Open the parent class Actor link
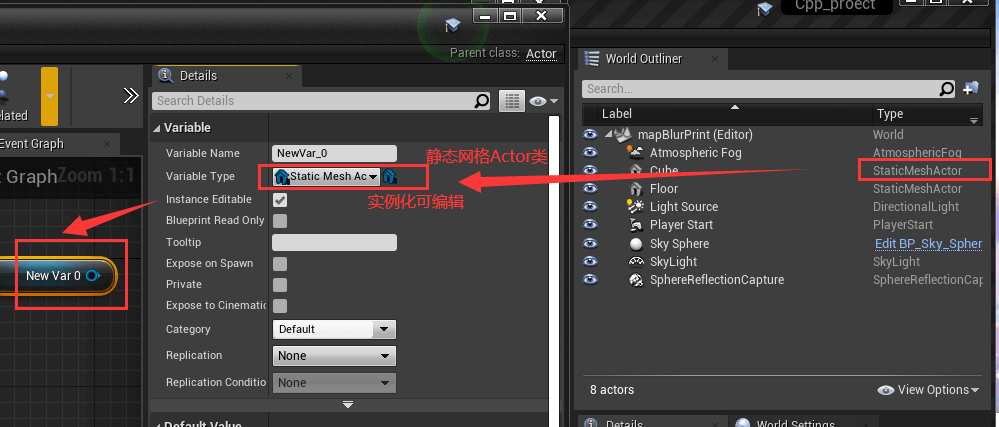 (541, 54)
